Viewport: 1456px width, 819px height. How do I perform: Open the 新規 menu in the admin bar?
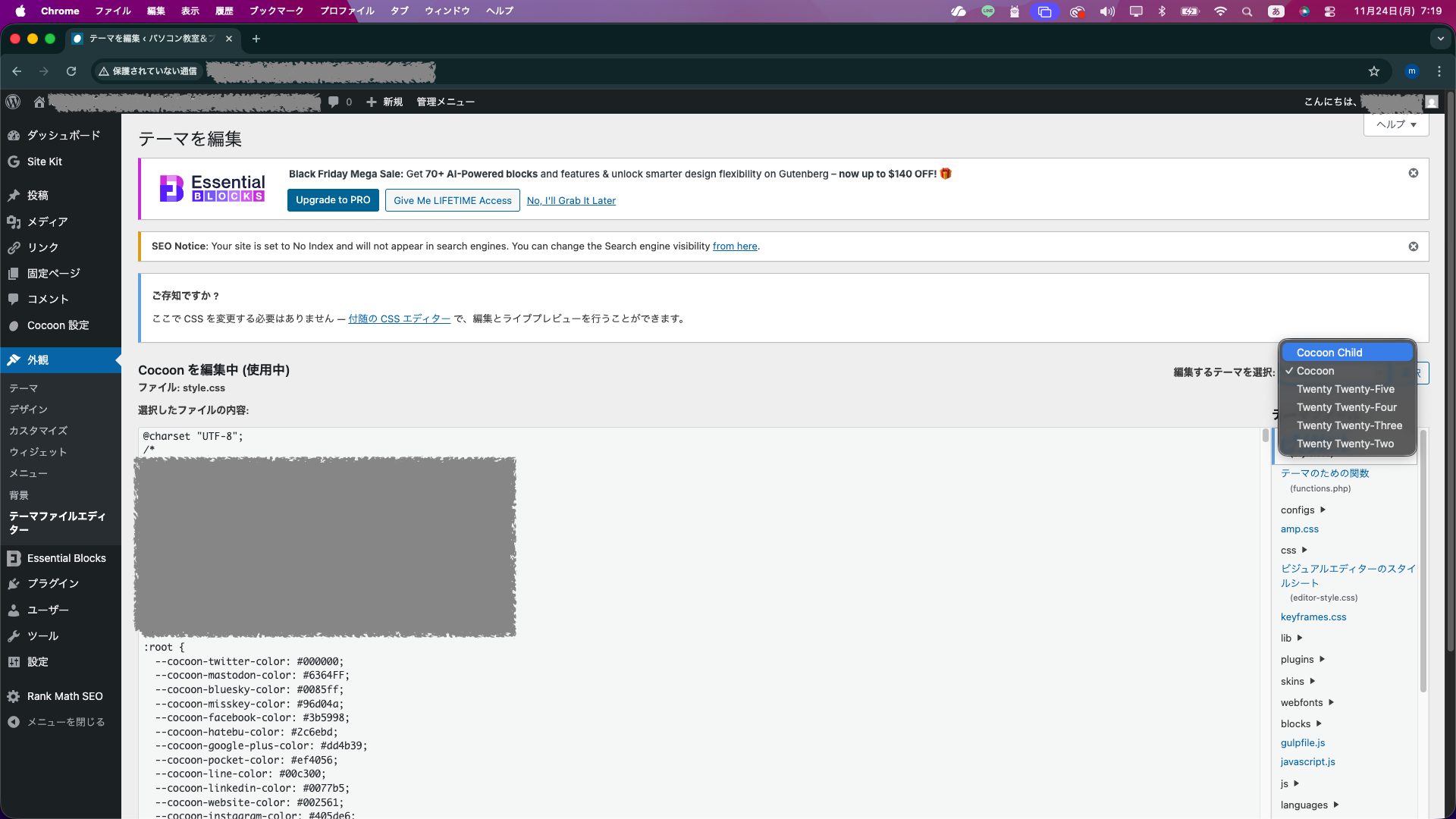click(384, 102)
